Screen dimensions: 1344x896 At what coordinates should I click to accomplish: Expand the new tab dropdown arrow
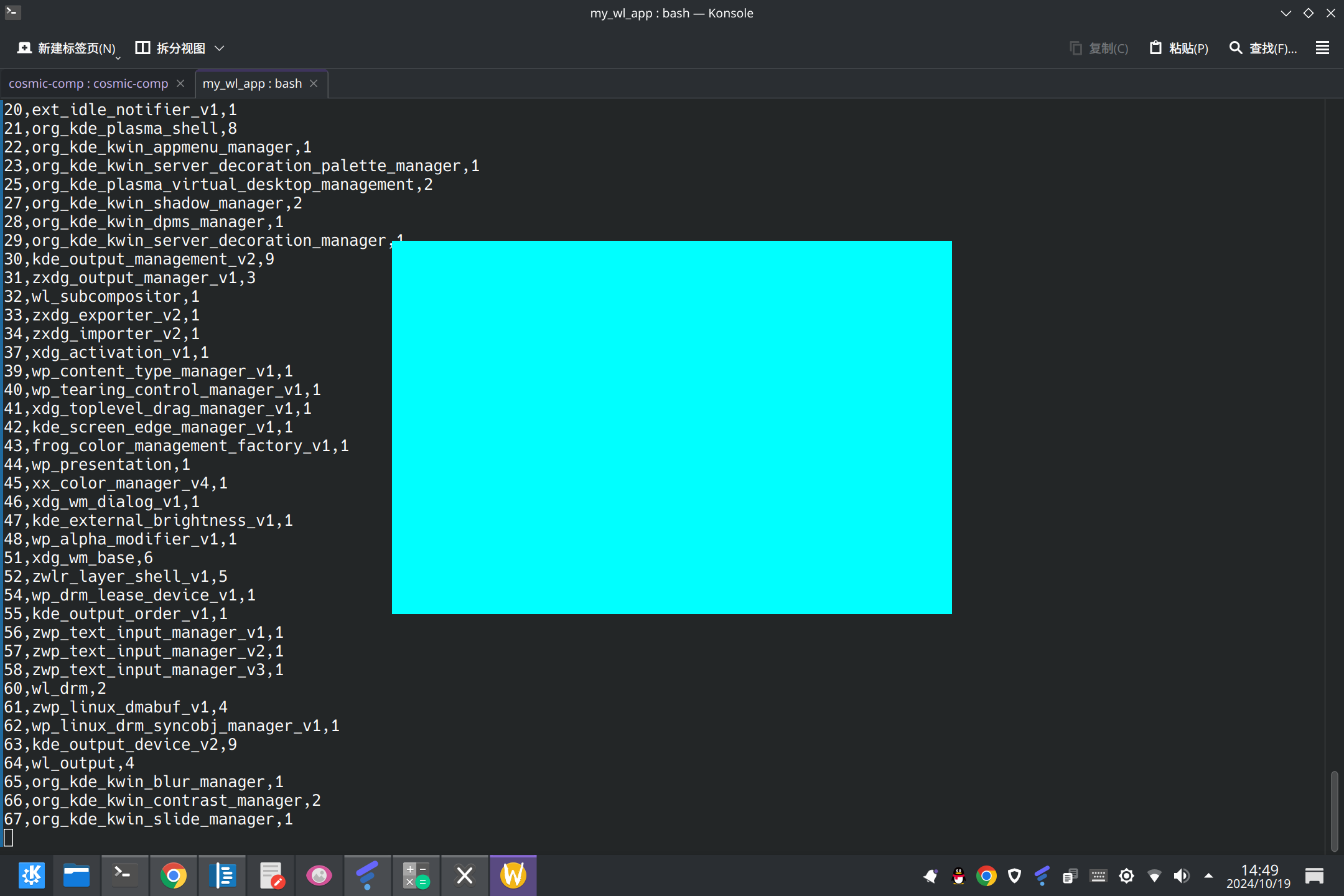[x=118, y=57]
